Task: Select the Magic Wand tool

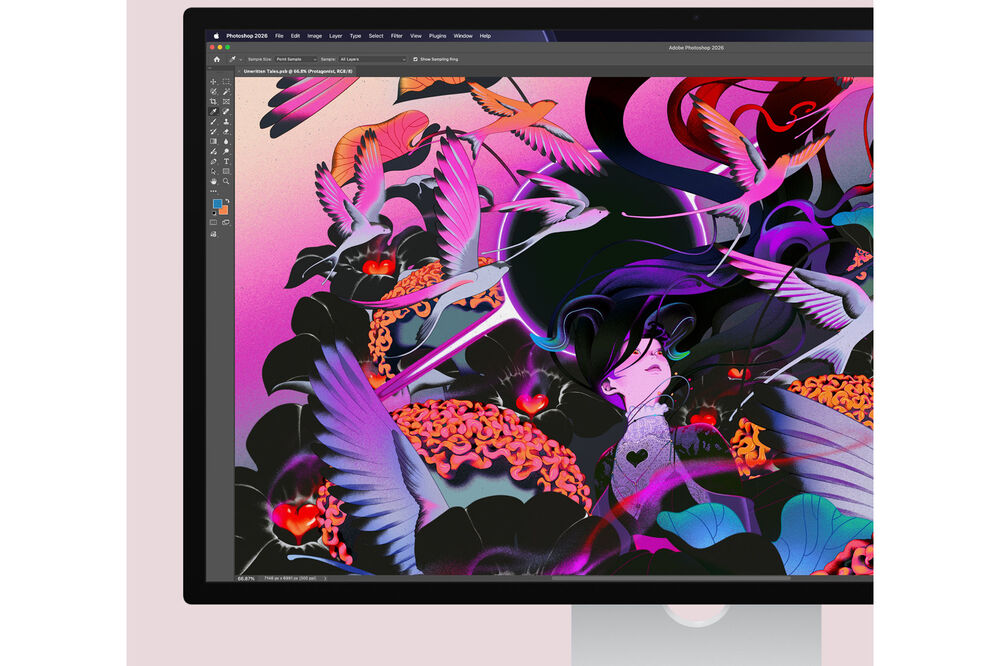Action: [x=226, y=92]
